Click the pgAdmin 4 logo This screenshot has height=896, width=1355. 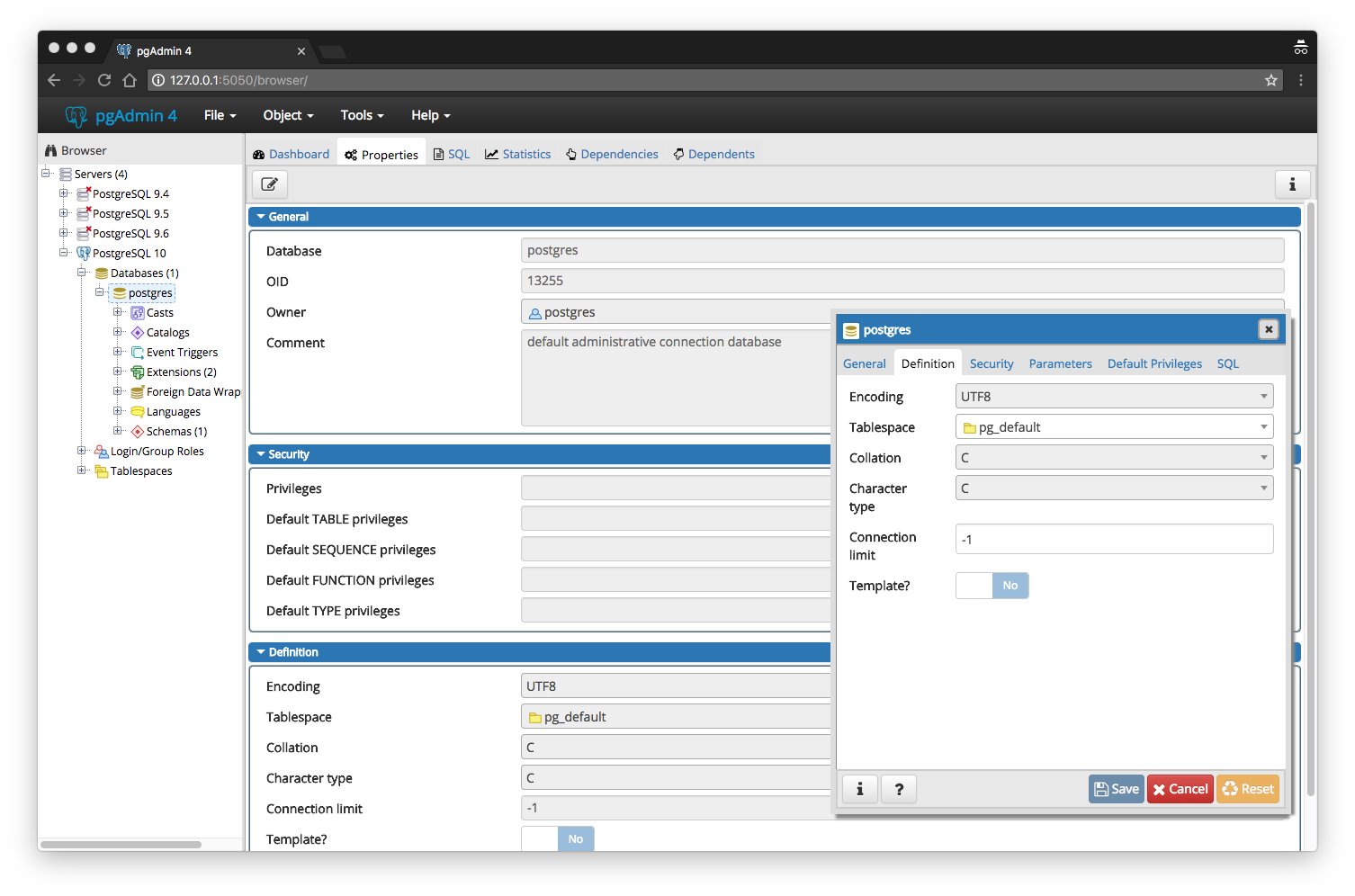coord(121,115)
